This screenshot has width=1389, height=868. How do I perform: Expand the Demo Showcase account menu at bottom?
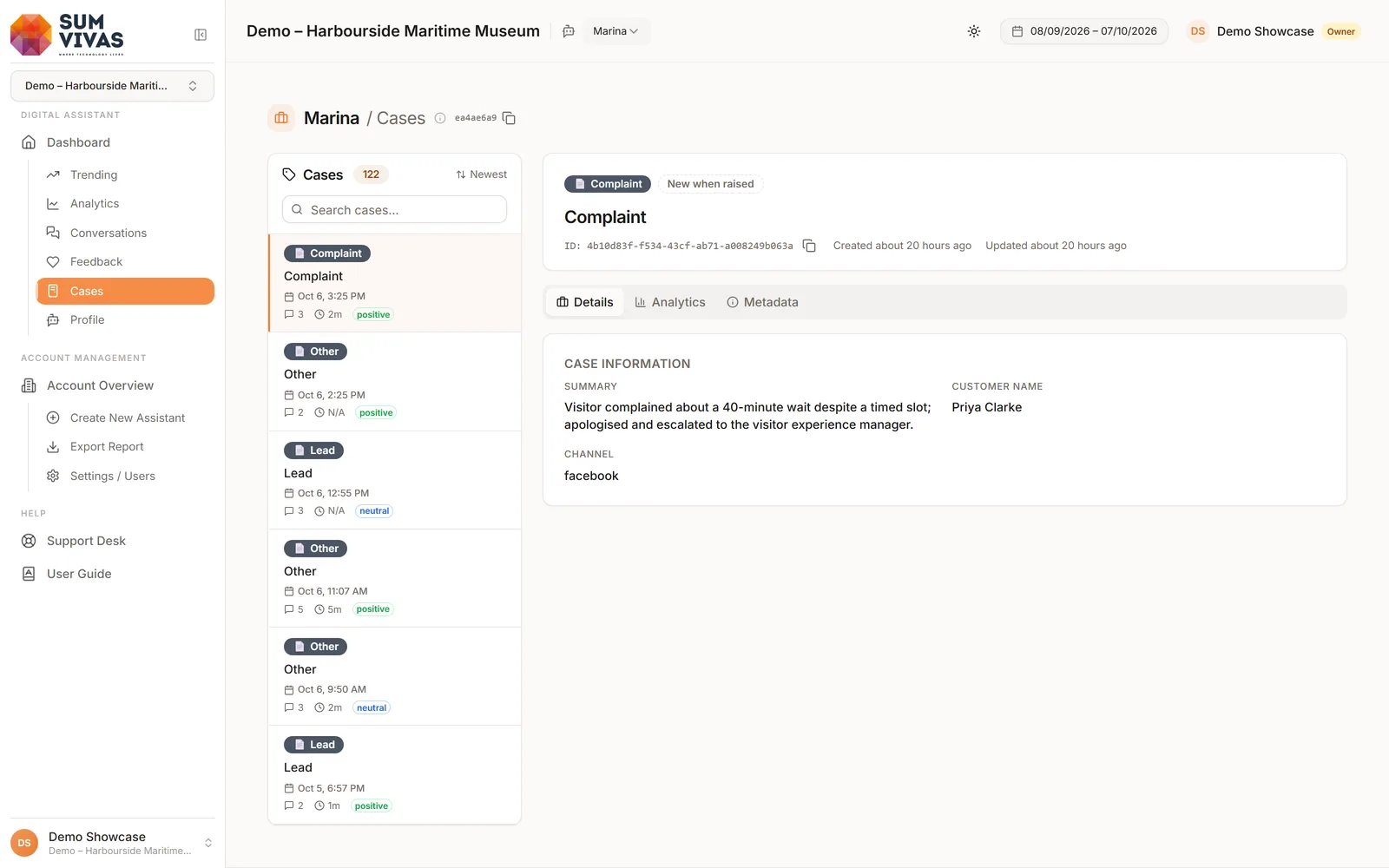click(x=112, y=843)
